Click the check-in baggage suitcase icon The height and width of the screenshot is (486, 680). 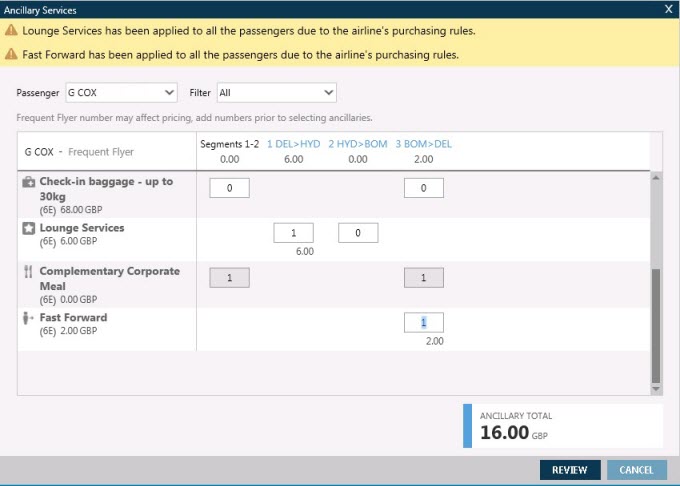[29, 183]
